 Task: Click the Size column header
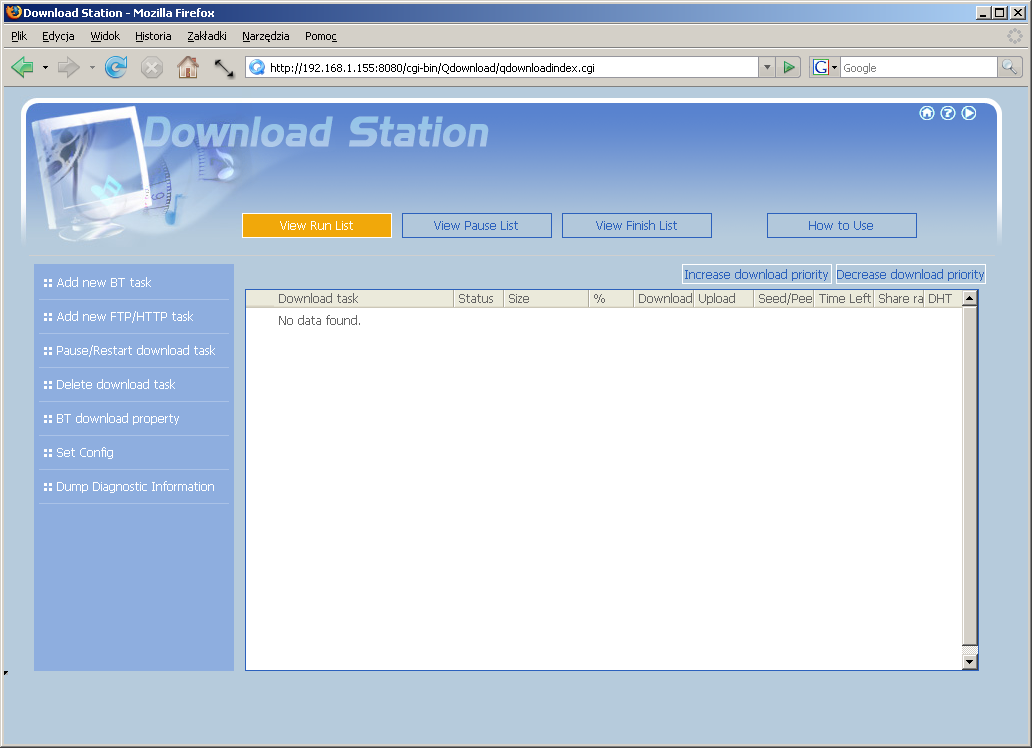pyautogui.click(x=546, y=298)
